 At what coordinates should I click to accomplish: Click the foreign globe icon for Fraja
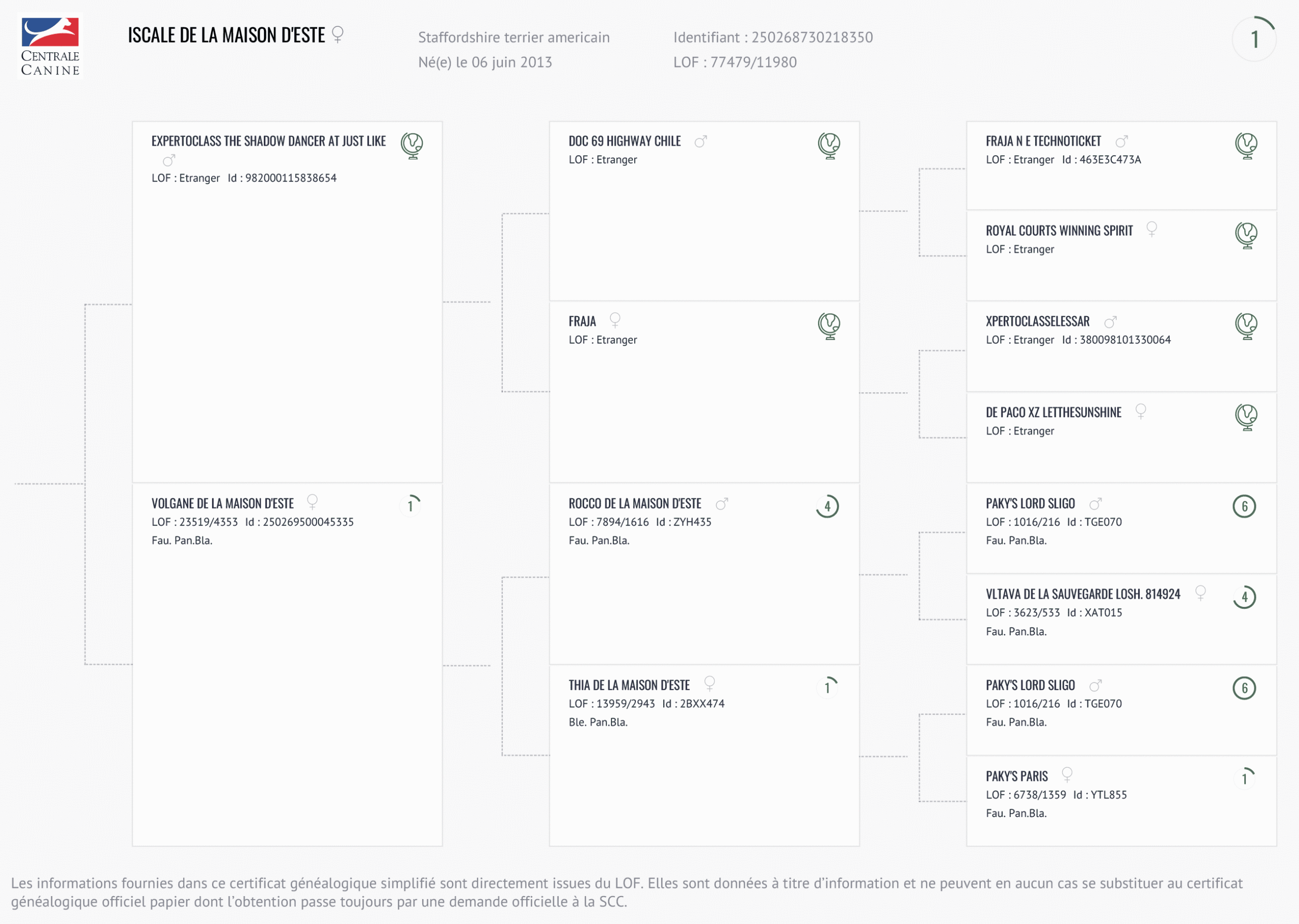829,326
